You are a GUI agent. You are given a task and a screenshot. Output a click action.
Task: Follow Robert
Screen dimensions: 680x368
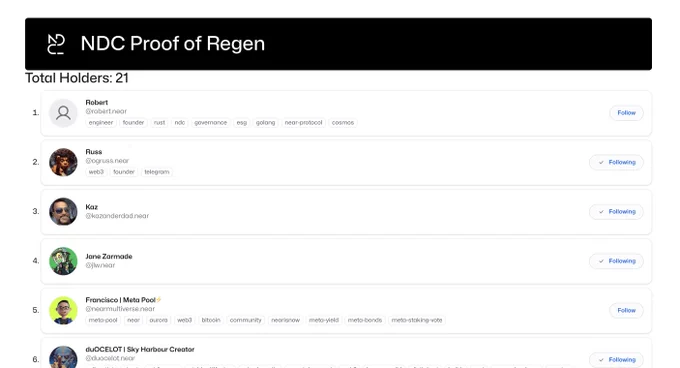pos(626,113)
